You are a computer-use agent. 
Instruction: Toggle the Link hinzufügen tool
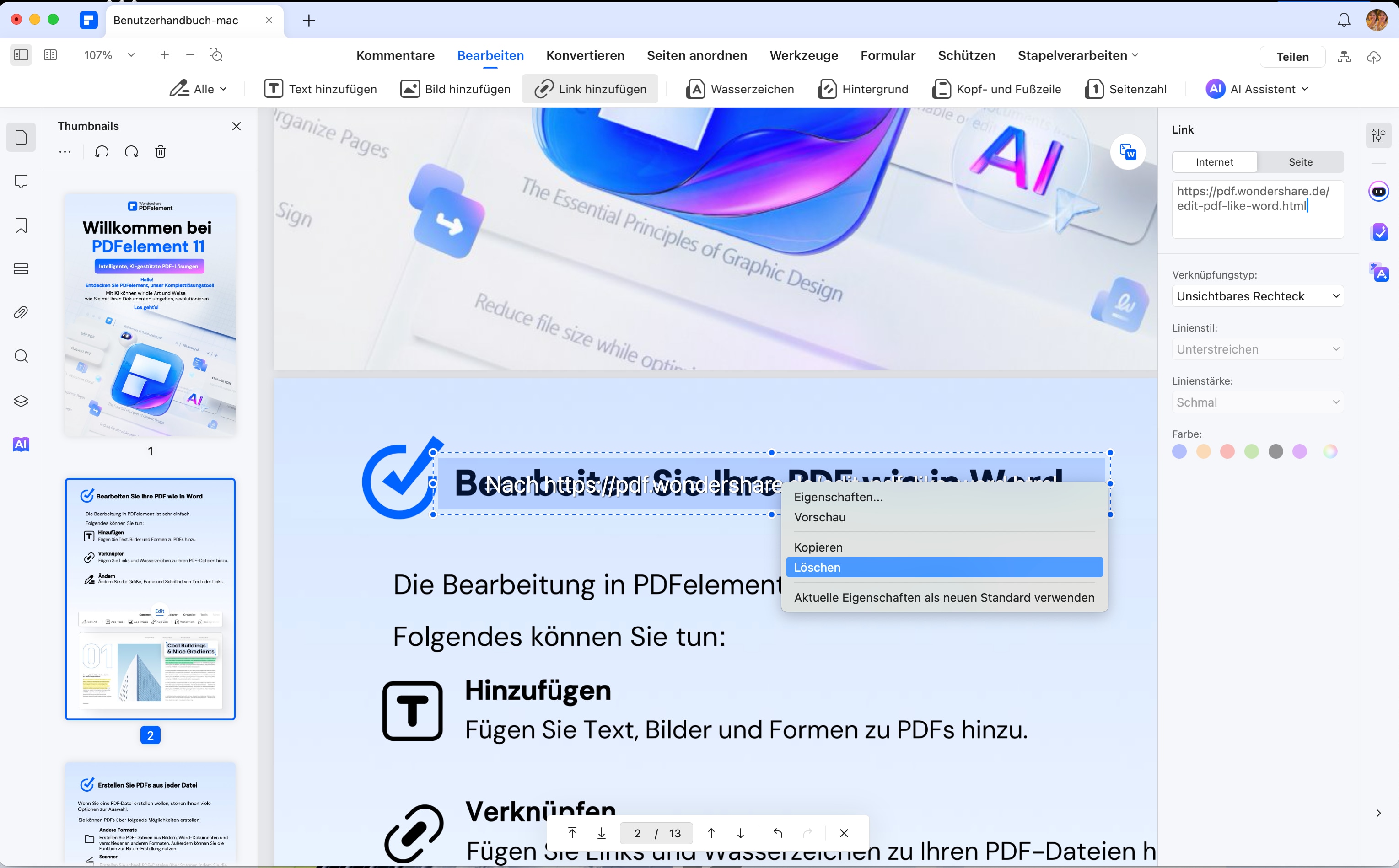point(590,89)
